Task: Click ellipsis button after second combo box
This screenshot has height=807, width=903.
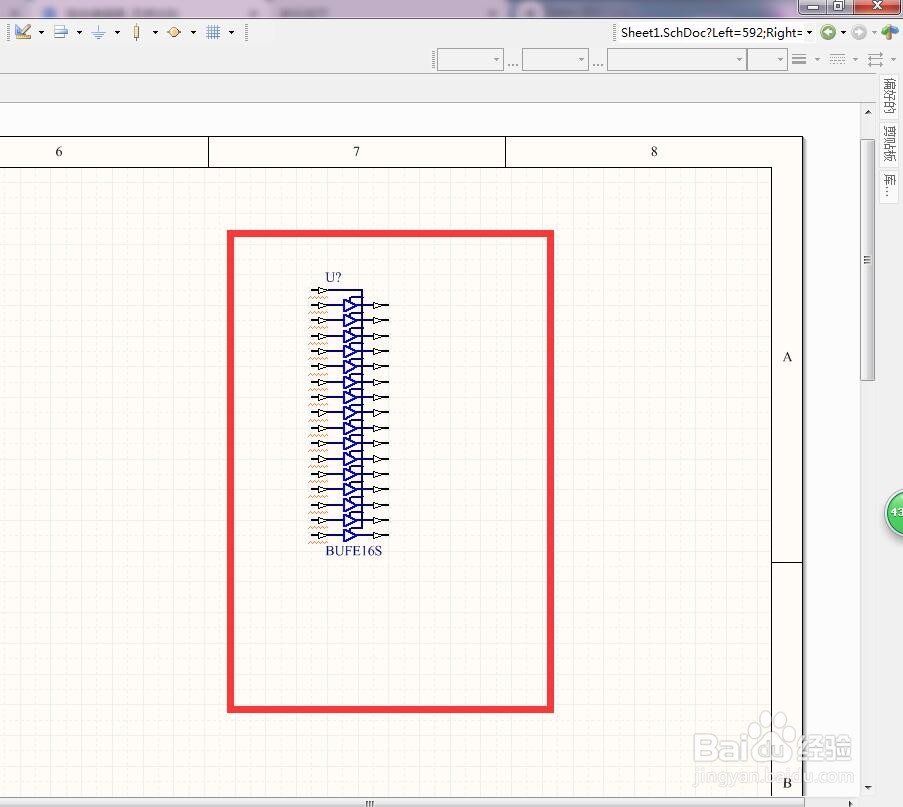Action: (598, 63)
